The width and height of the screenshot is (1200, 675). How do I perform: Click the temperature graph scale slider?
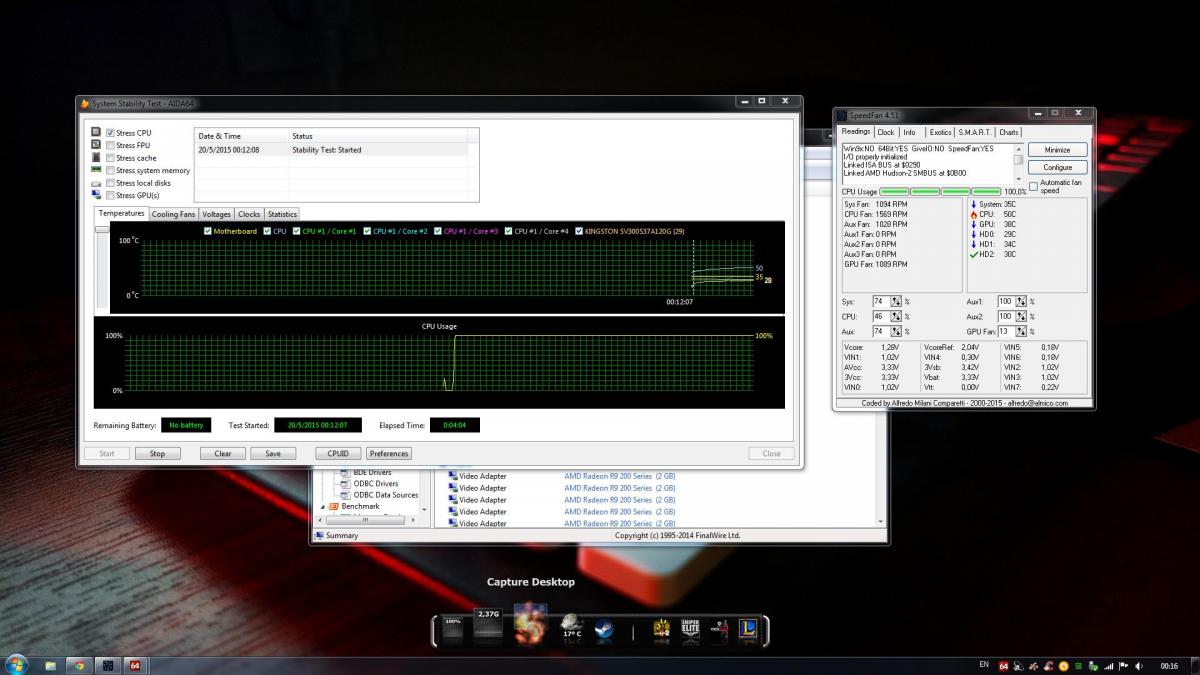[x=102, y=229]
